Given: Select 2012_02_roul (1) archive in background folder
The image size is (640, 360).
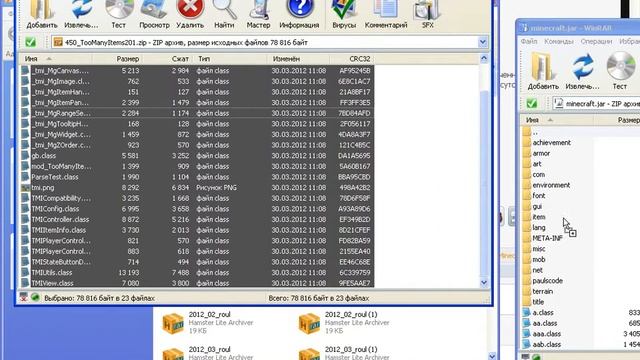Looking at the screenshot, I should click(x=344, y=322).
